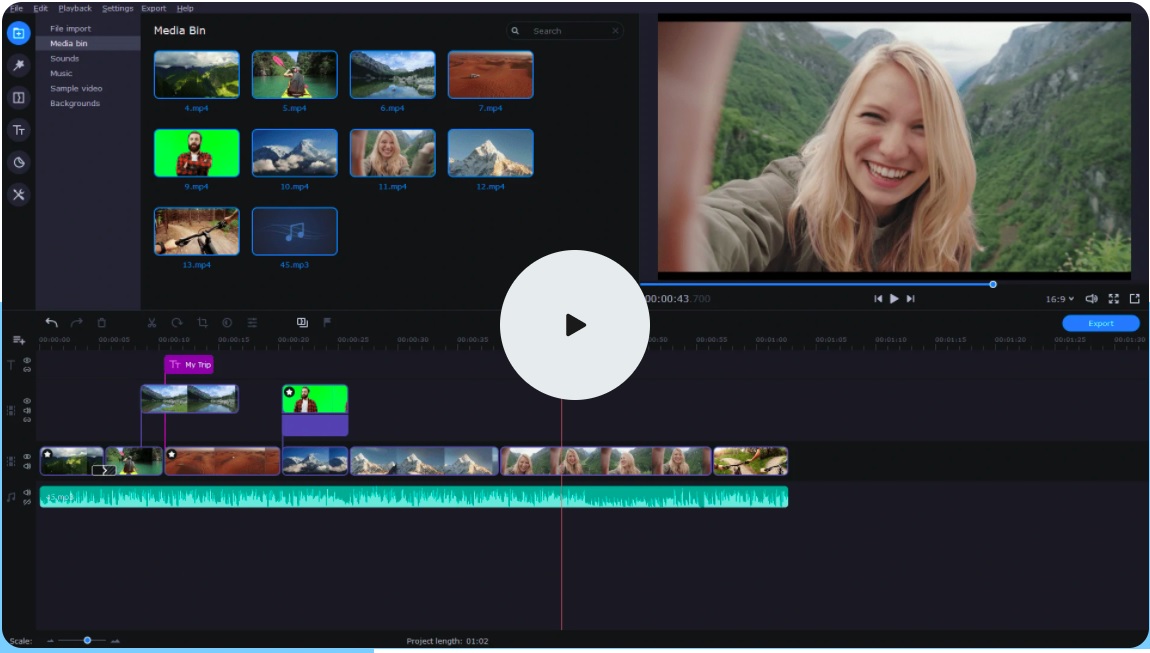Screen dimensions: 1150x653
Task: Add a marker with flag icon
Action: point(327,322)
